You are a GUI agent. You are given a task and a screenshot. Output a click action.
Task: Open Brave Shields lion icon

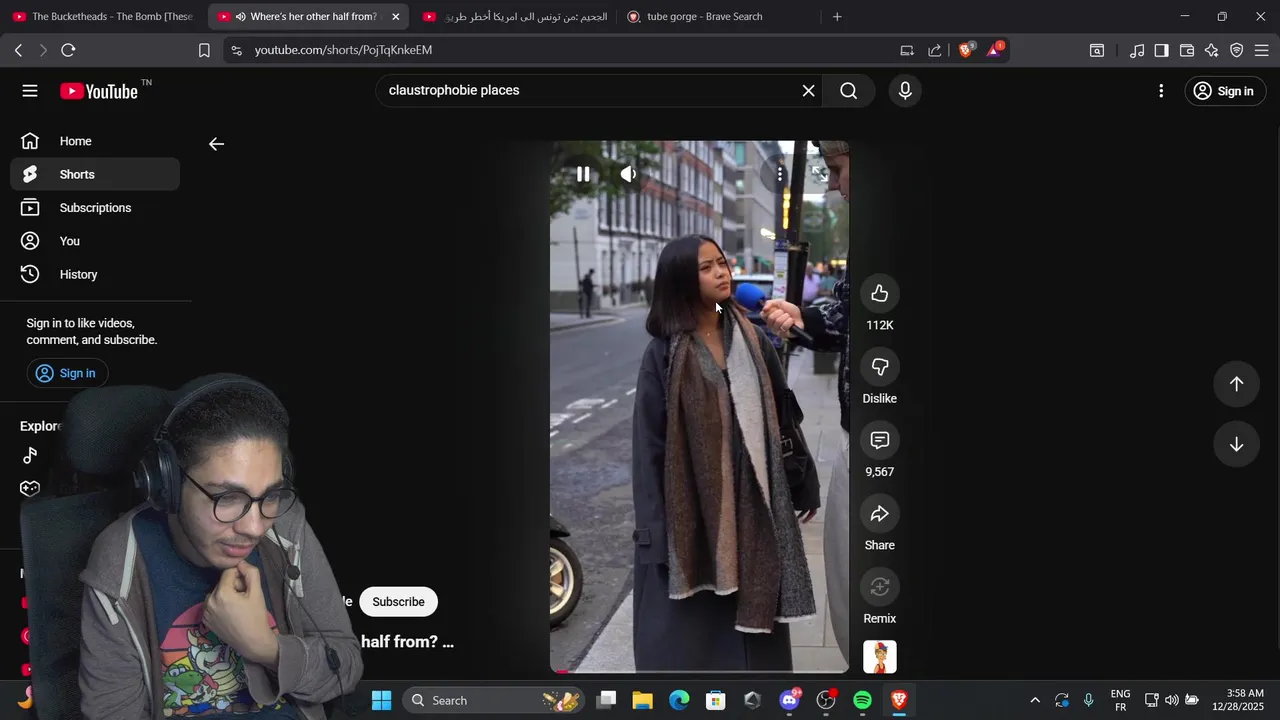pos(966,50)
